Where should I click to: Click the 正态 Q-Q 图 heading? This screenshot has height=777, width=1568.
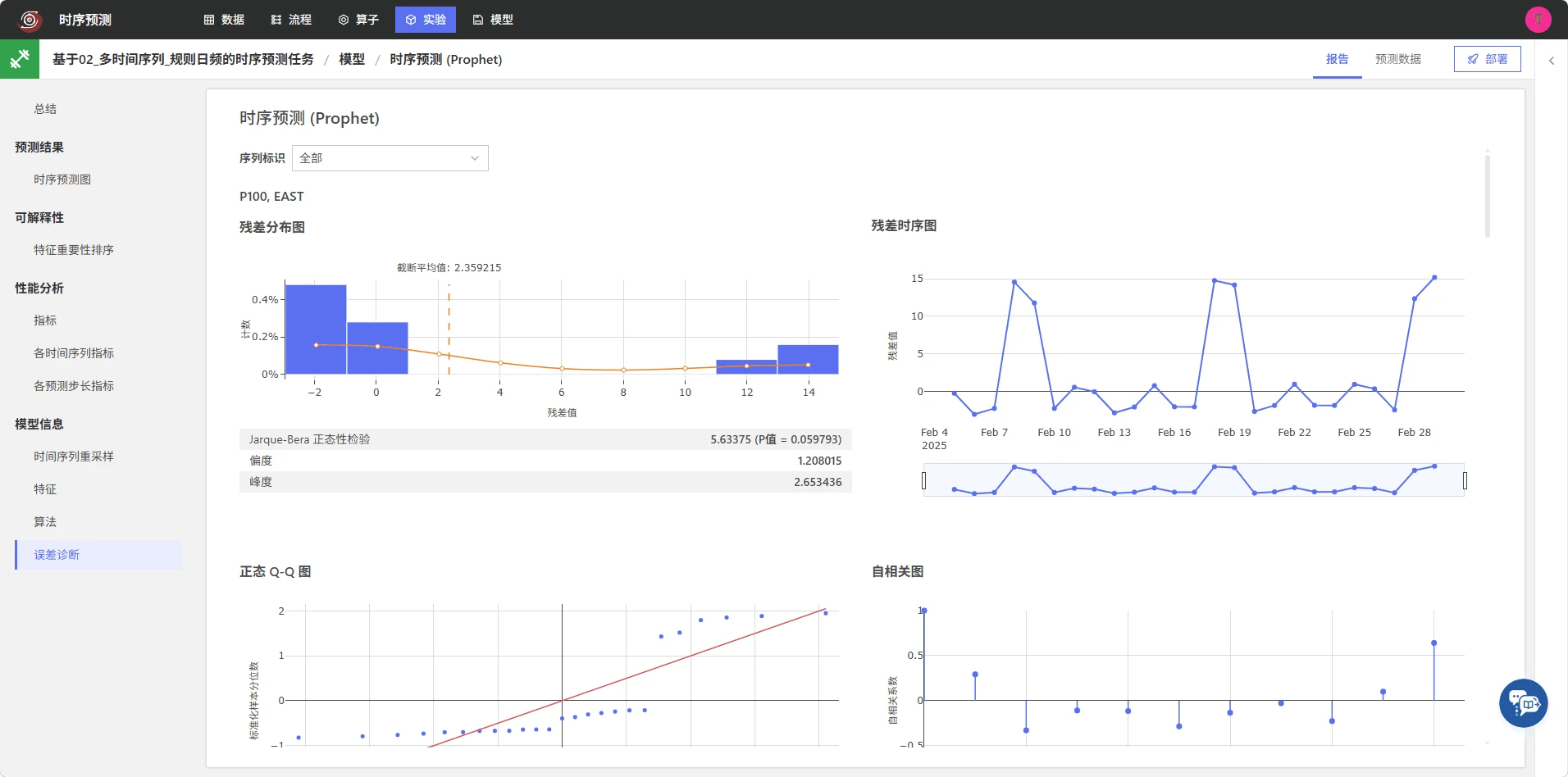pos(275,571)
